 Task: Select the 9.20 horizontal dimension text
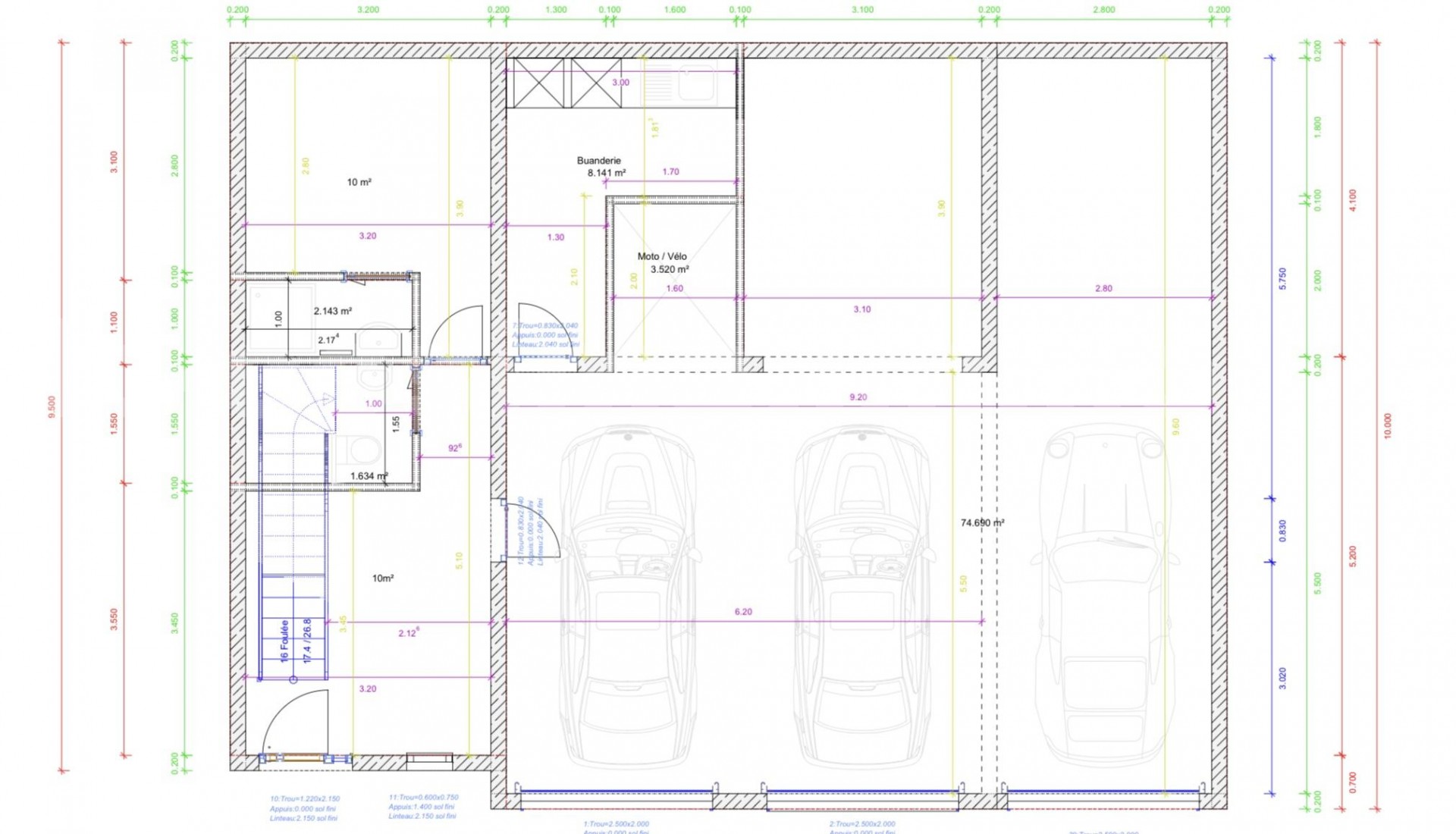click(x=858, y=397)
